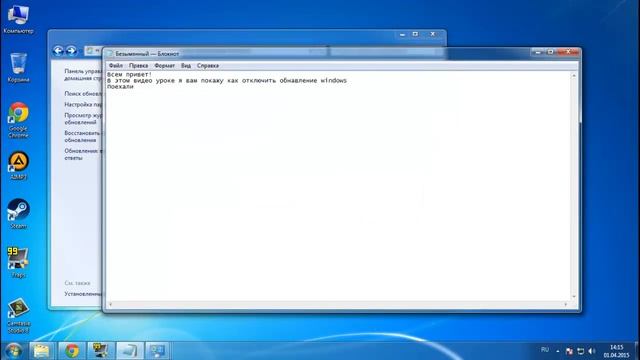Show hidden tray icons arrow
This screenshot has width=640, height=360.
(558, 351)
